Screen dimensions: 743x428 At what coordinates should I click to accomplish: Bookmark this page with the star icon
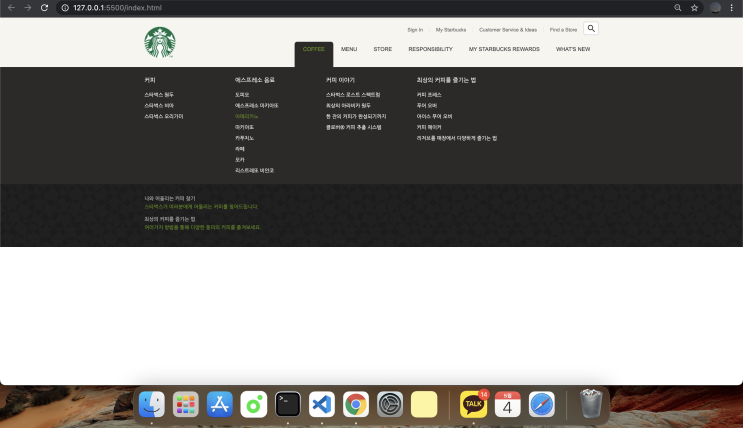pos(694,8)
